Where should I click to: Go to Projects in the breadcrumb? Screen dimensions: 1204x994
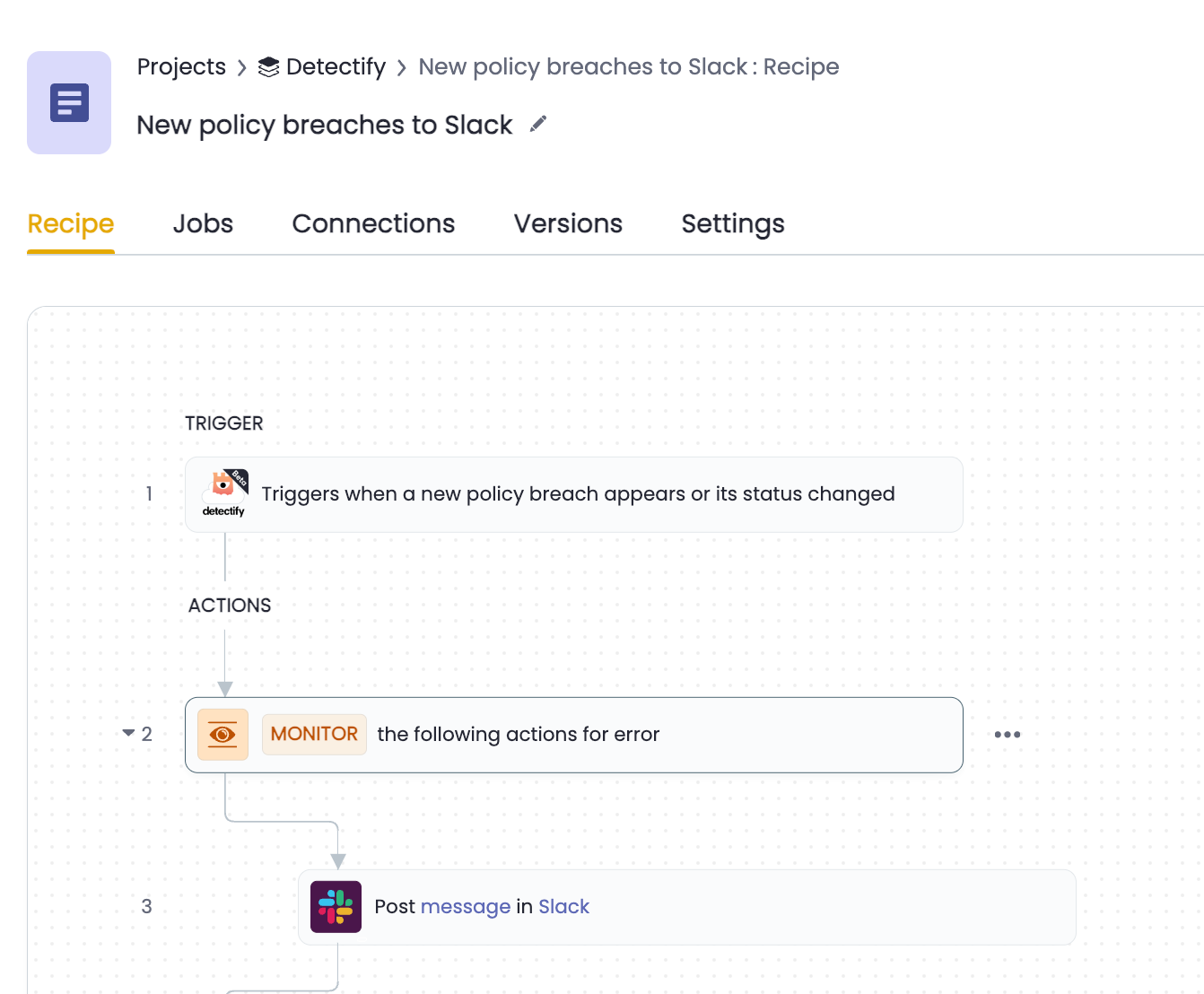[181, 66]
